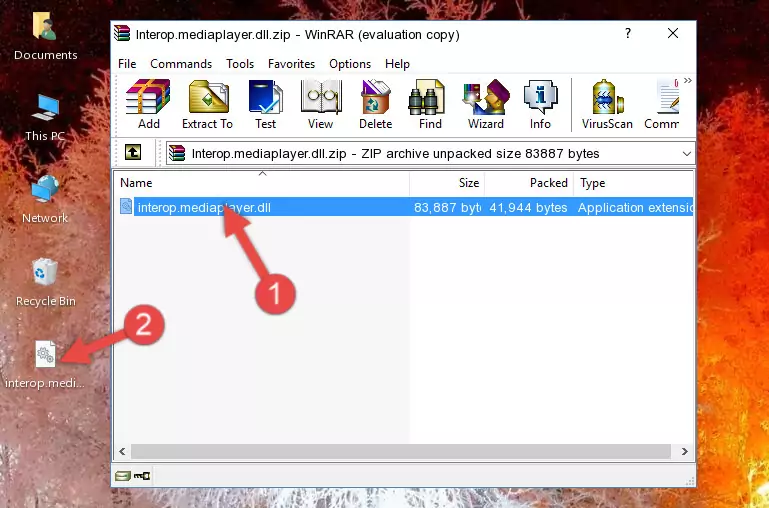Open the archive path dropdown
Screen dimensions: 769x508
click(x=687, y=153)
